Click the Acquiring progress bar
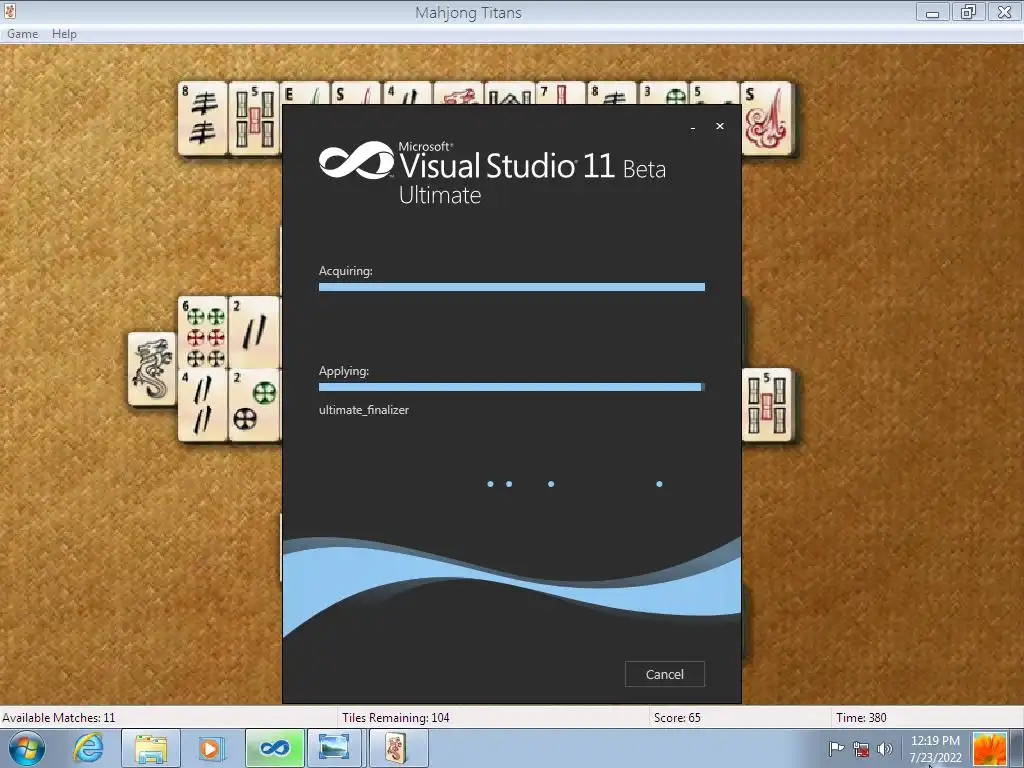Image resolution: width=1024 pixels, height=768 pixels. (x=511, y=287)
